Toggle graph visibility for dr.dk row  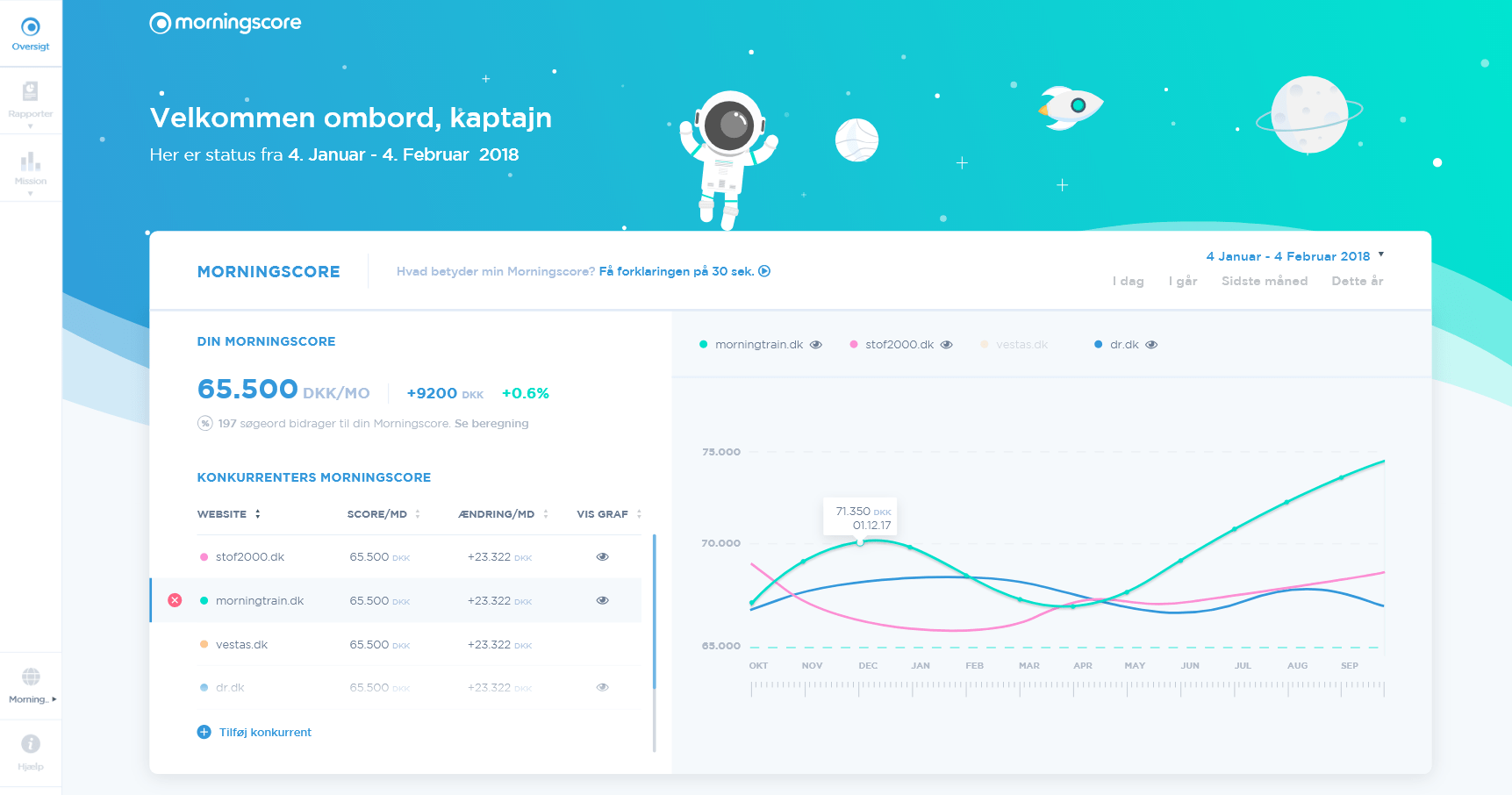pyautogui.click(x=603, y=687)
